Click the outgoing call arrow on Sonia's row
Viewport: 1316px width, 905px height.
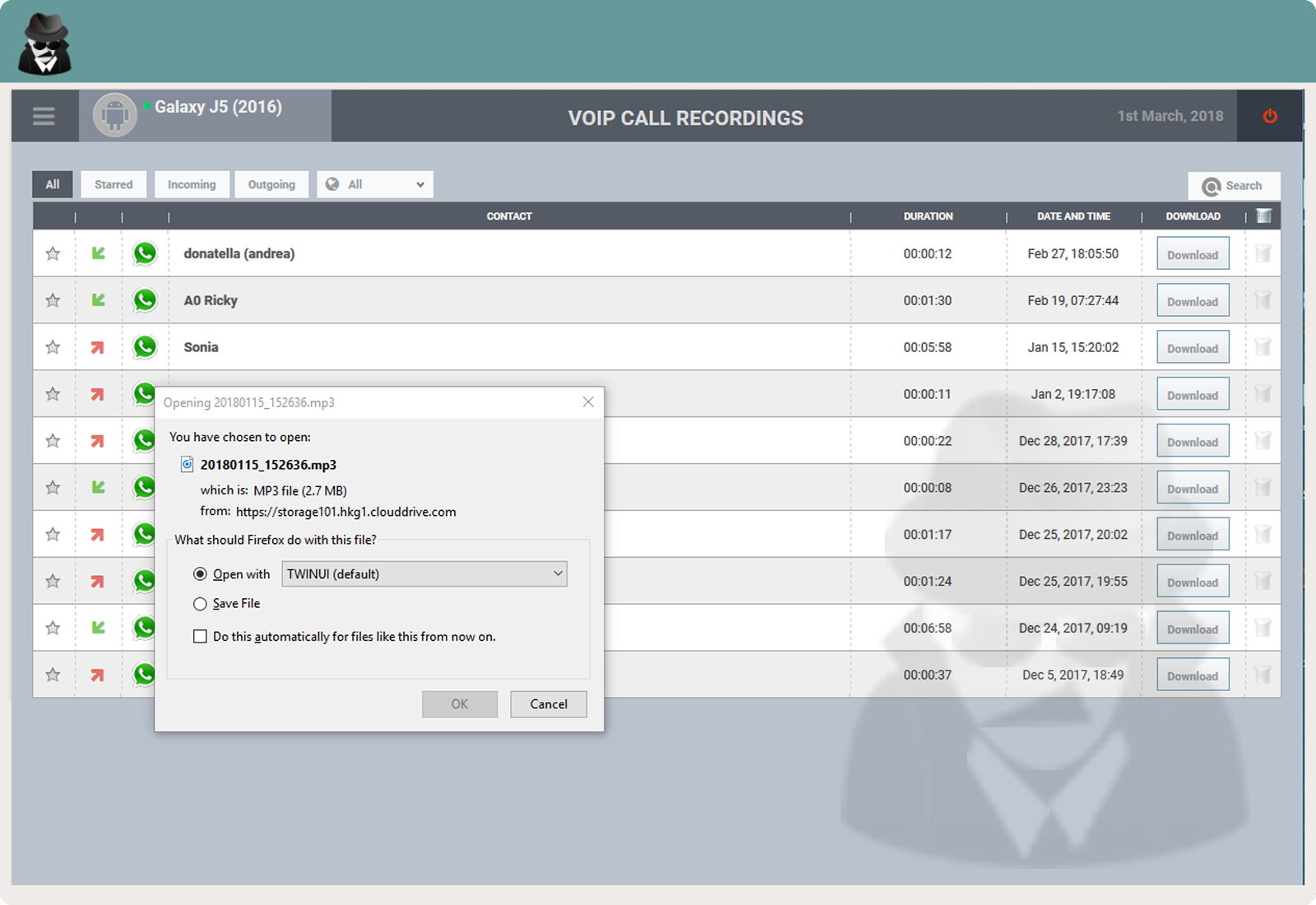coord(98,346)
